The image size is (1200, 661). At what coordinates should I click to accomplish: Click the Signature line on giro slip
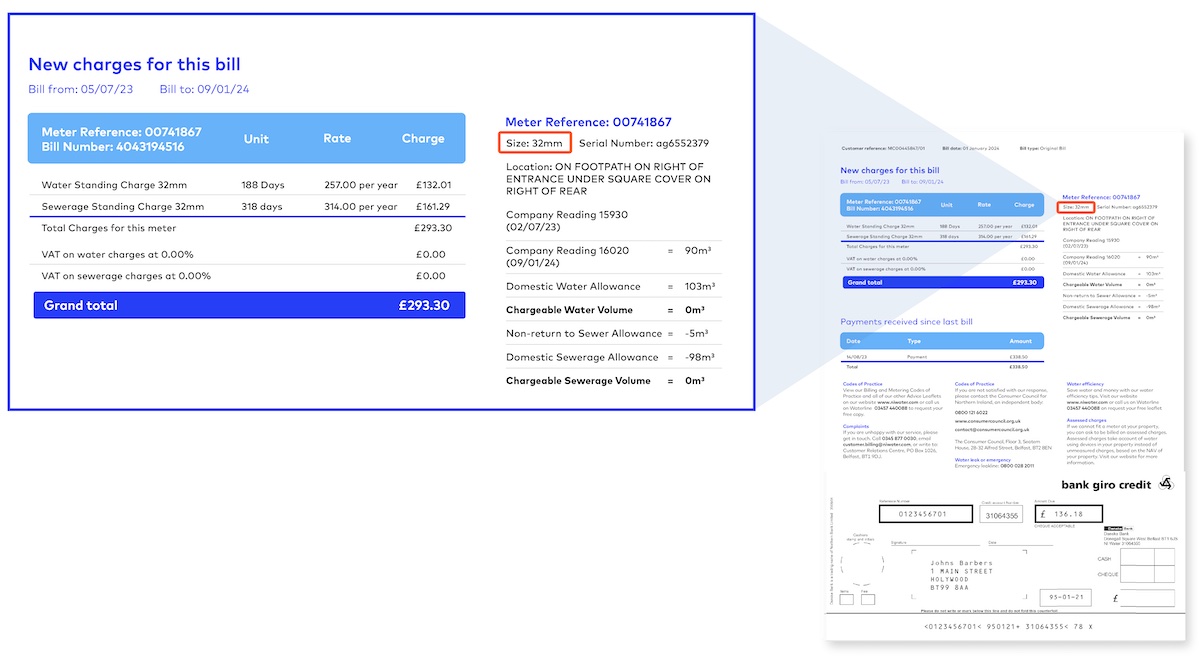pos(935,543)
